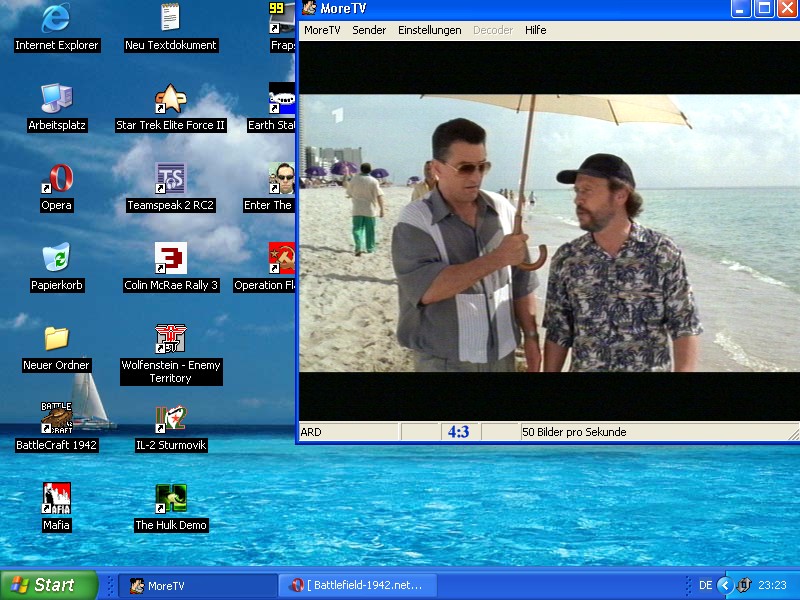Click the MoreTV video picture

coord(548,233)
